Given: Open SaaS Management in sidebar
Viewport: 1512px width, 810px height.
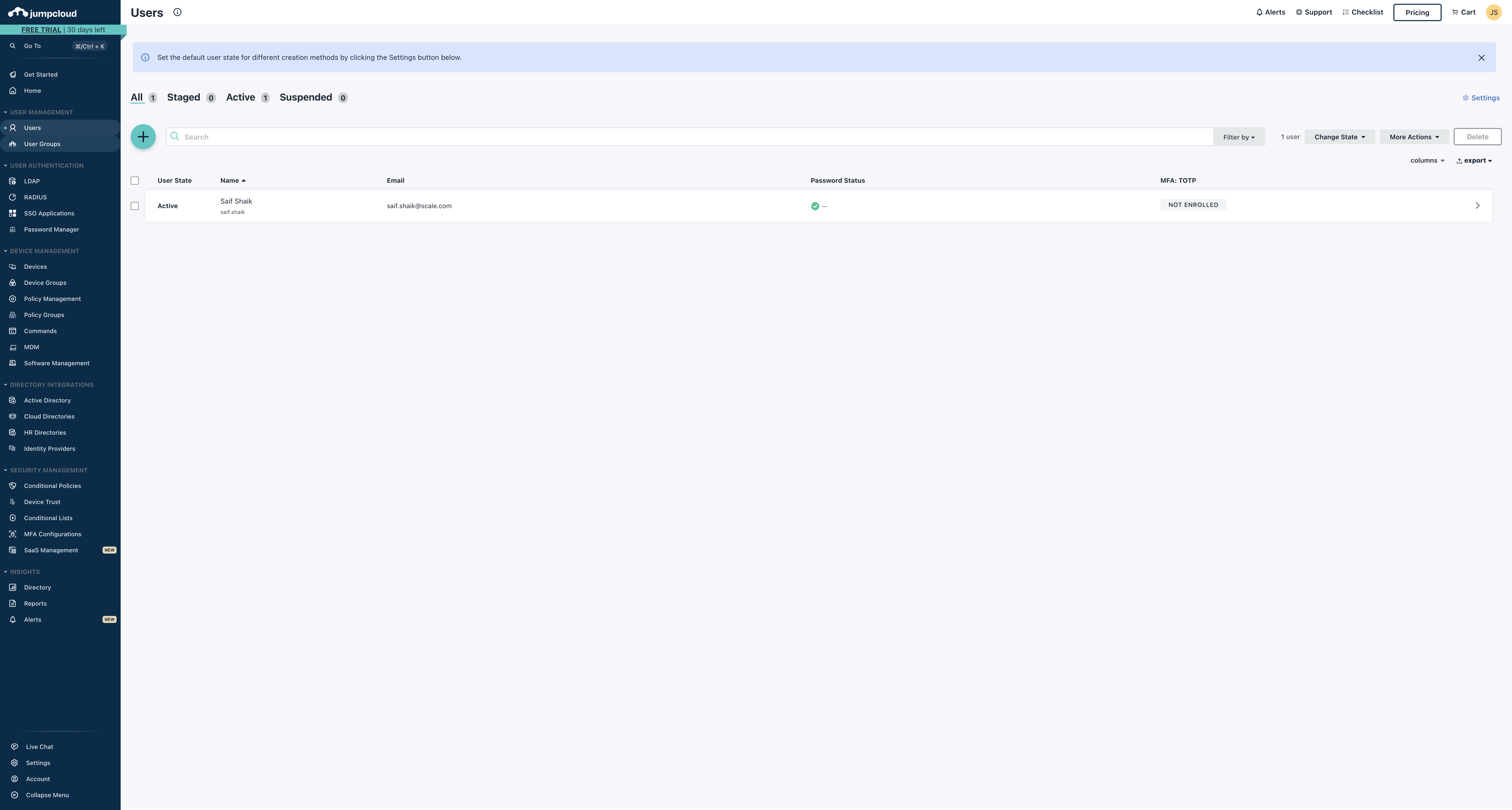Looking at the screenshot, I should 51,551.
